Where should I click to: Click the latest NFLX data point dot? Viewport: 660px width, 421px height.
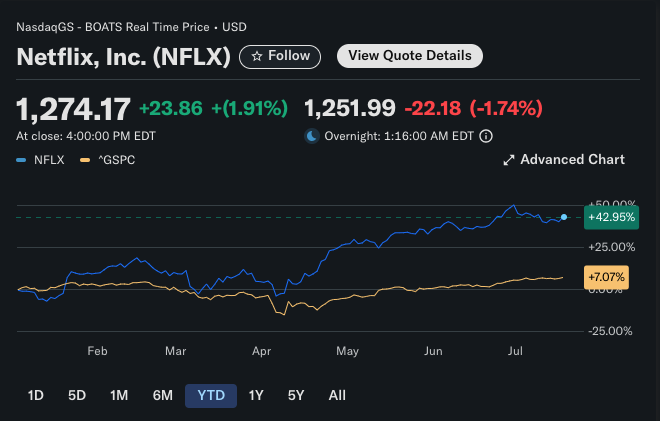pos(564,217)
